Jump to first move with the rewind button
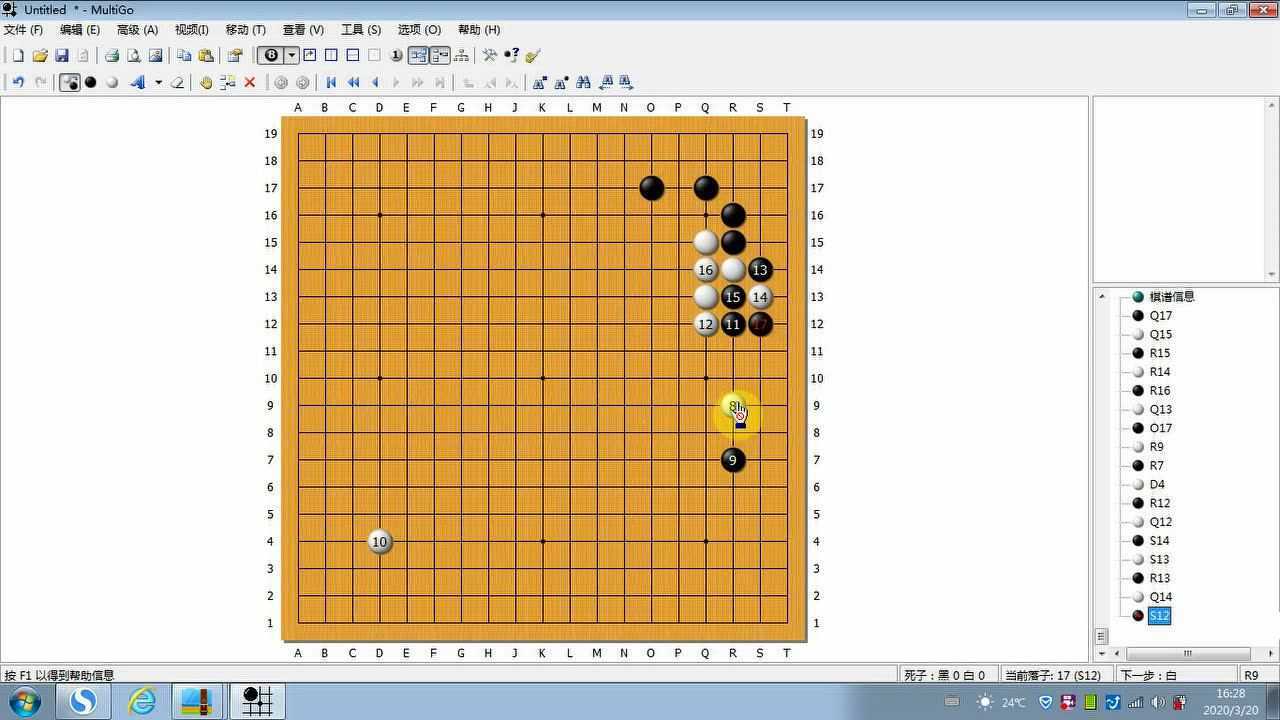The height and width of the screenshot is (720, 1280). point(330,83)
